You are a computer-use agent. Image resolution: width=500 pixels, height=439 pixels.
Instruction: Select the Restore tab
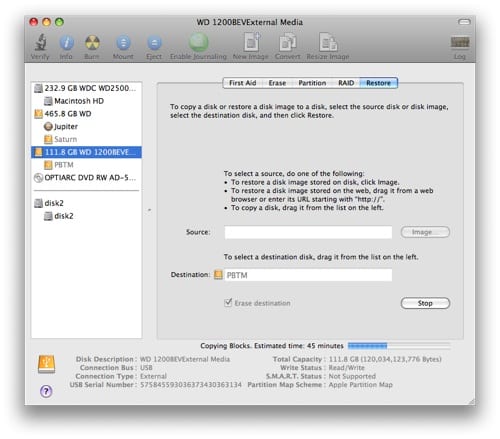[378, 83]
